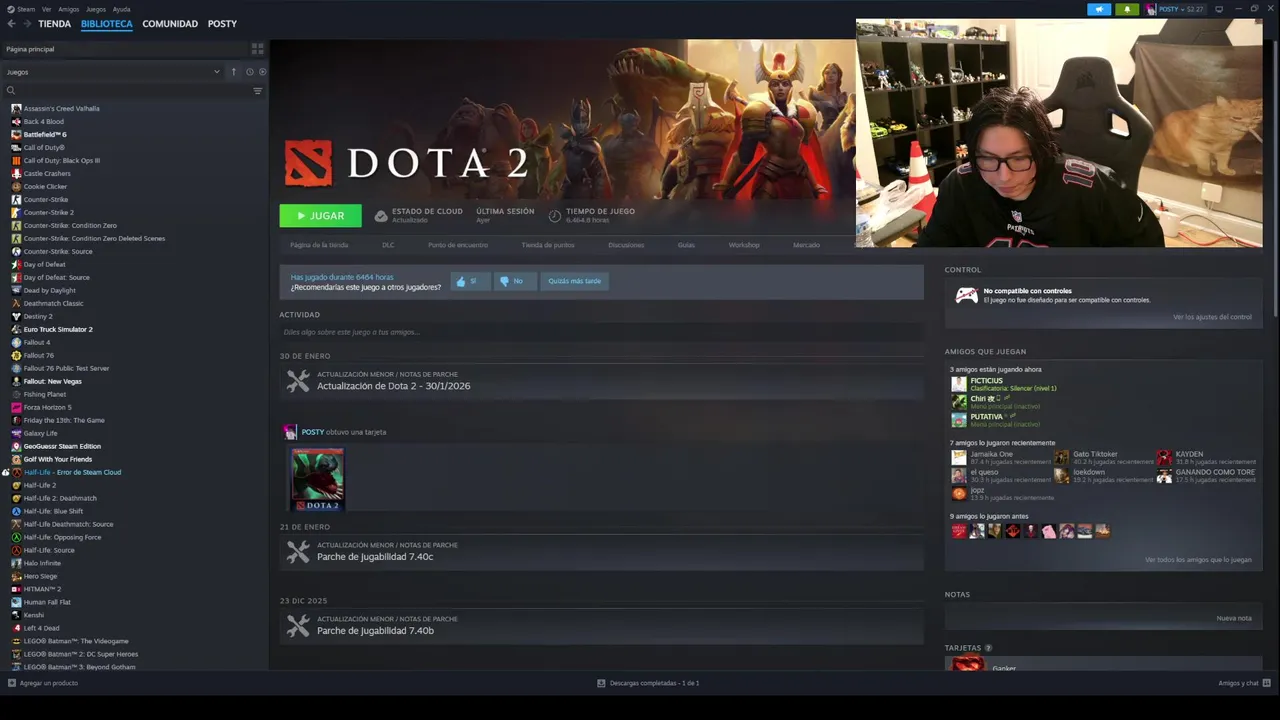Open the Ayuda menu
The image size is (1280, 720).
122,9
